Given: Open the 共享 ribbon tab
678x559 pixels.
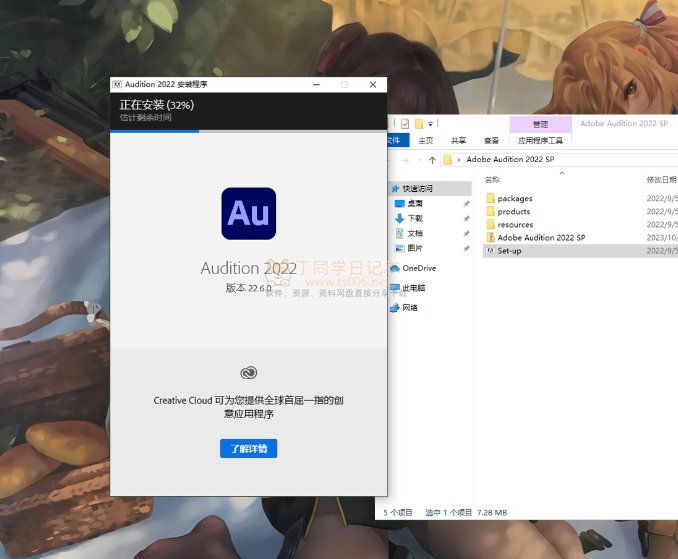Looking at the screenshot, I should tap(458, 141).
